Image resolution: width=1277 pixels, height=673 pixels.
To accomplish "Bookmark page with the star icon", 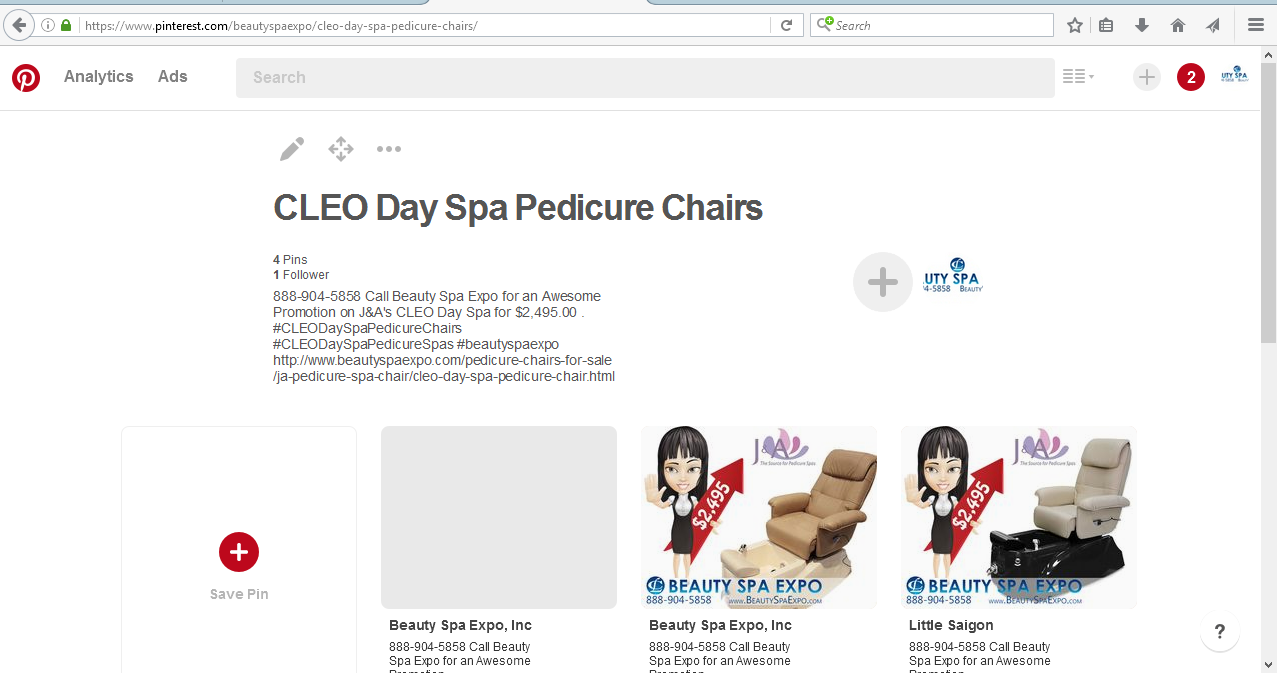I will pyautogui.click(x=1075, y=25).
